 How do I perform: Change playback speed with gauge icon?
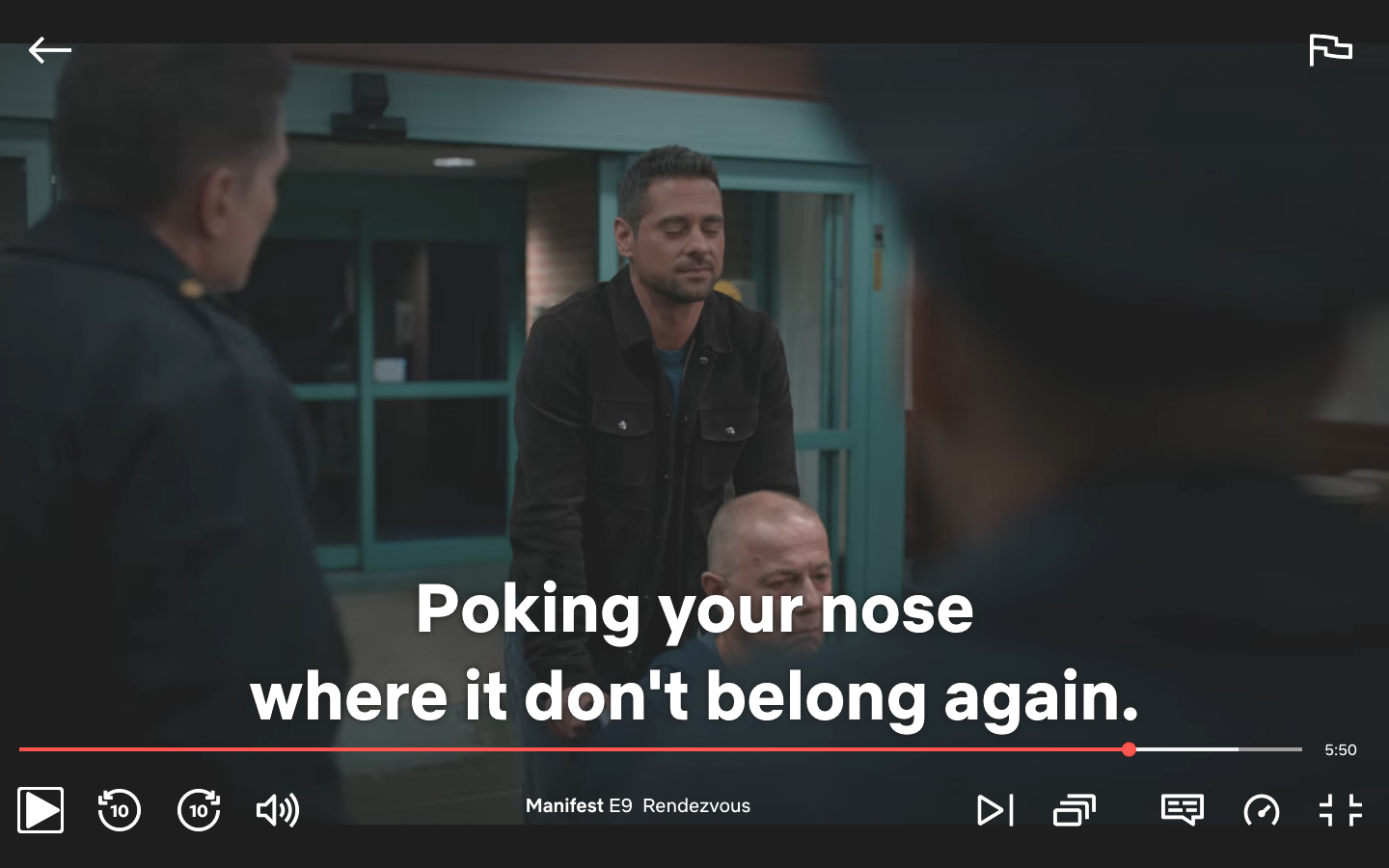(x=1262, y=810)
